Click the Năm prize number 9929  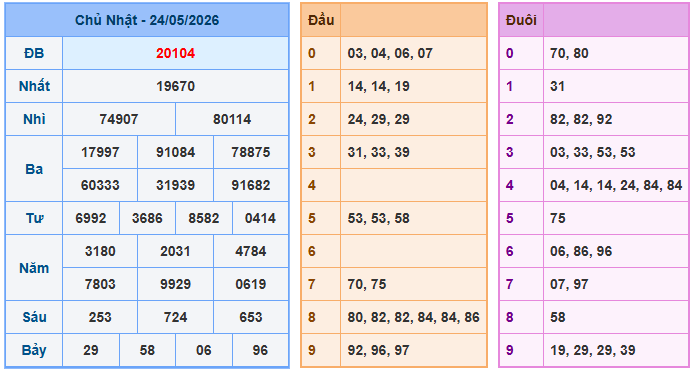pyautogui.click(x=176, y=284)
